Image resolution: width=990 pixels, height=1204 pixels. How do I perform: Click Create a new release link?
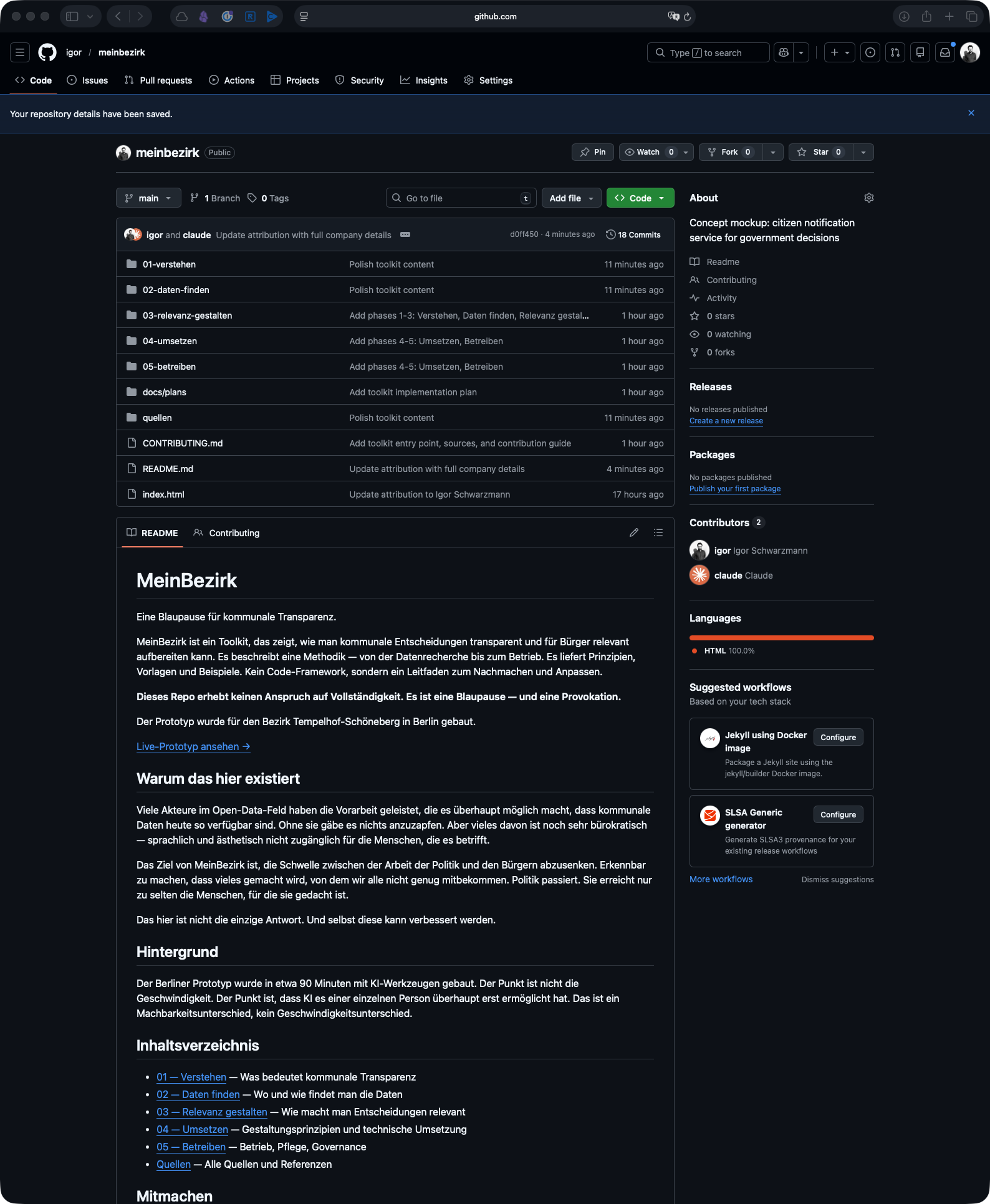coord(726,421)
